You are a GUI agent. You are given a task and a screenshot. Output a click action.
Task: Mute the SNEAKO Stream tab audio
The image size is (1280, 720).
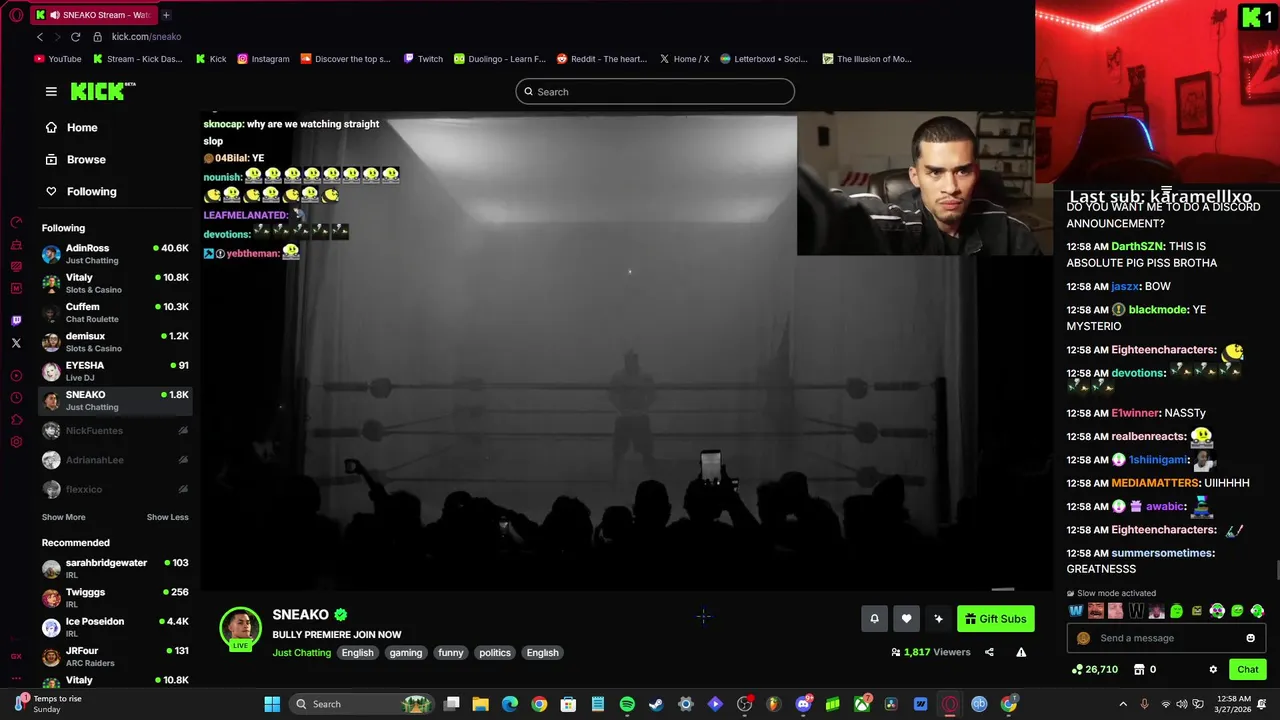pos(54,15)
